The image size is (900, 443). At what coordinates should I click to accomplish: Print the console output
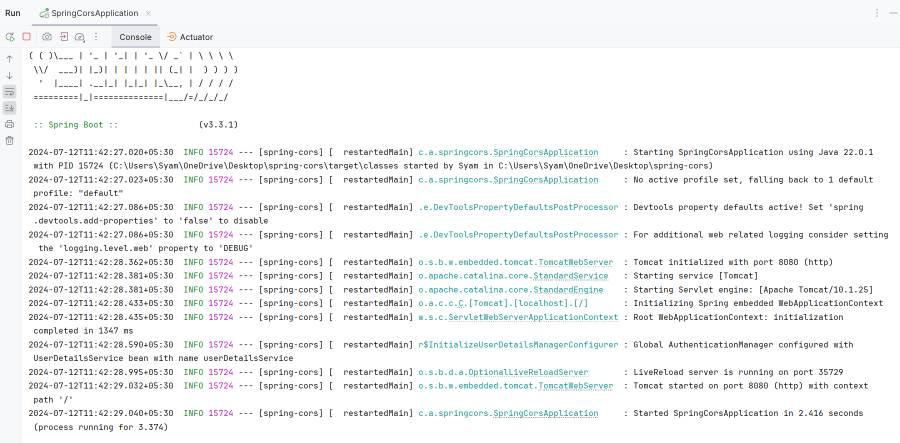pyautogui.click(x=10, y=124)
